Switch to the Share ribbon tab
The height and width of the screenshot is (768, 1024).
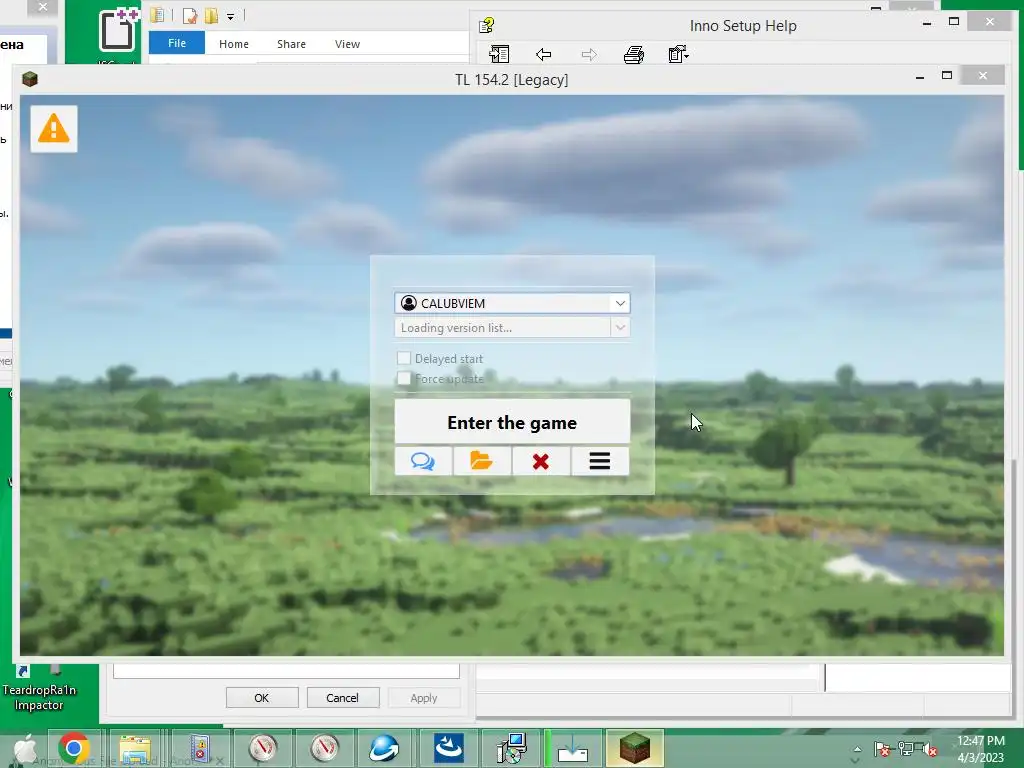point(291,44)
